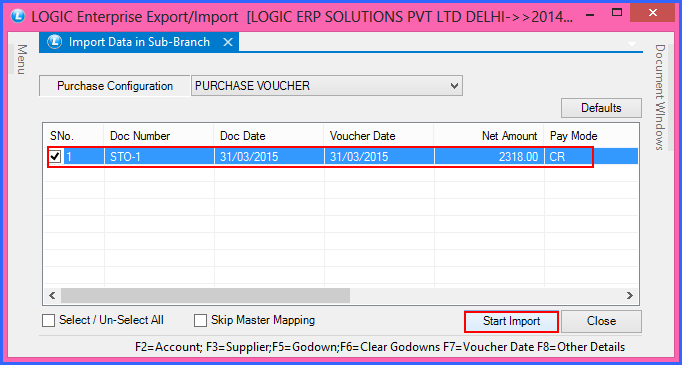The image size is (682, 365).
Task: Click the CR pay mode cell
Action: coord(591,157)
